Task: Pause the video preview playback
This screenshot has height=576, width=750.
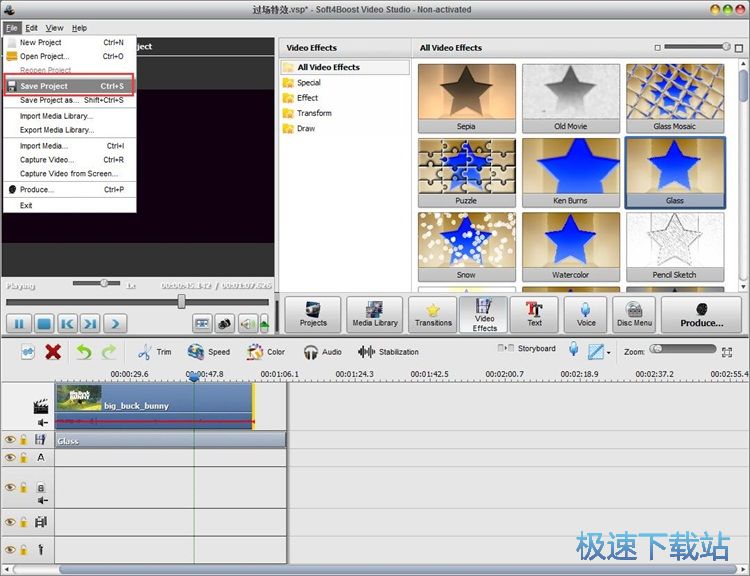Action: point(19,324)
